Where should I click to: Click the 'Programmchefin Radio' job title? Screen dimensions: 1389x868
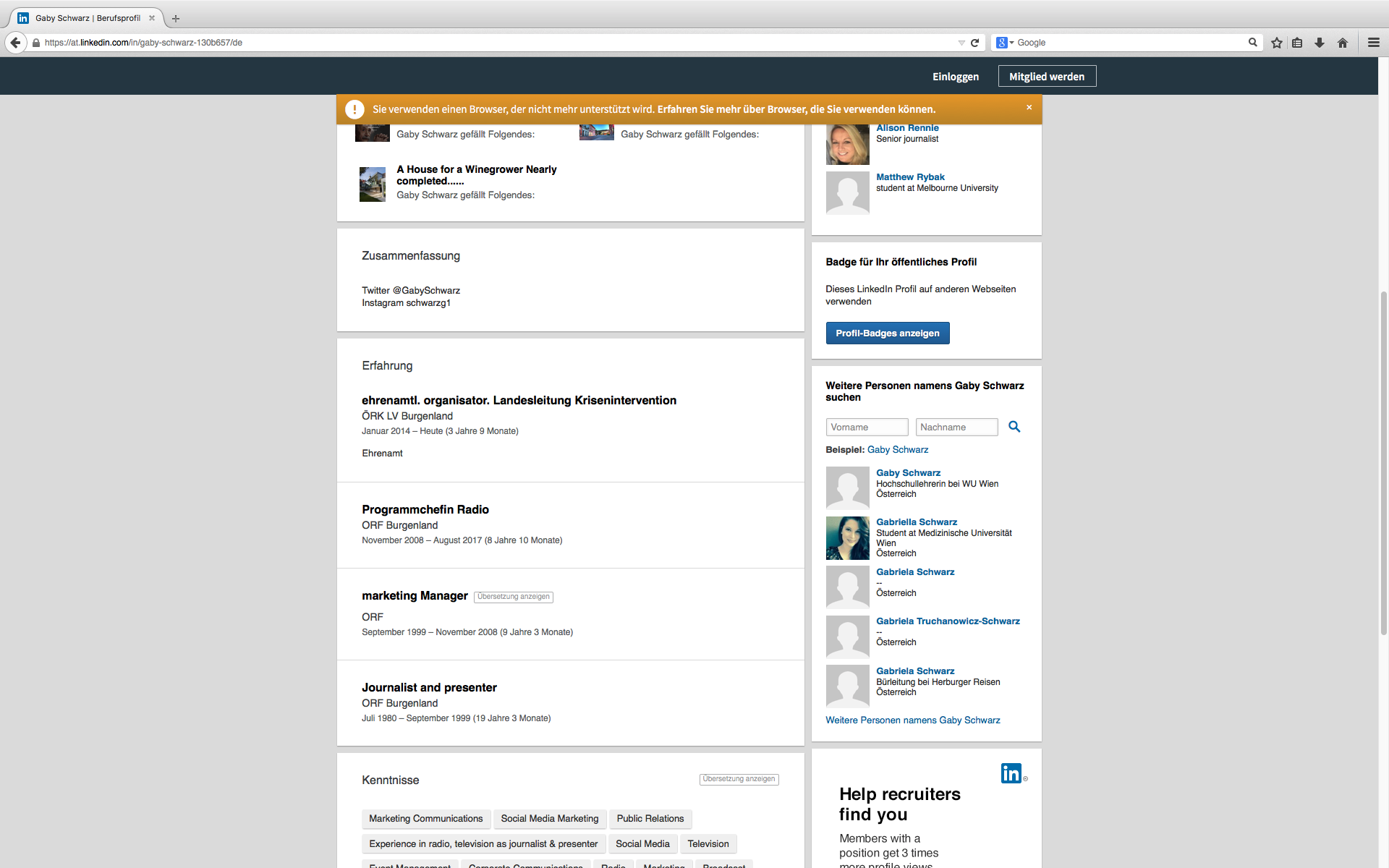click(x=425, y=510)
